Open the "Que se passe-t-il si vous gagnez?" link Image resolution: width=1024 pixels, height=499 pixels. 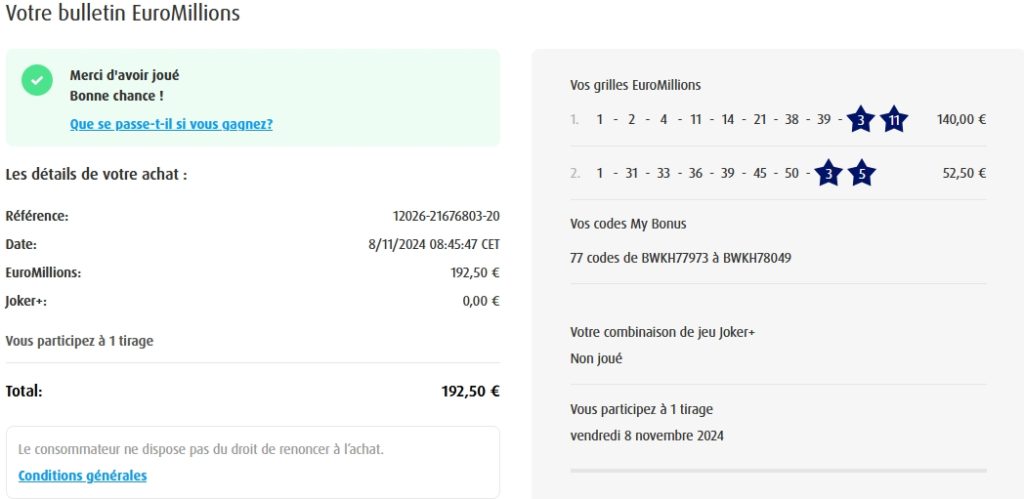pos(171,124)
